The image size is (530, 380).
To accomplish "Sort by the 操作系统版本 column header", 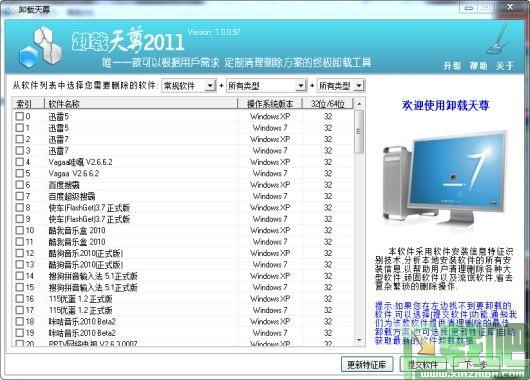I will [x=270, y=104].
